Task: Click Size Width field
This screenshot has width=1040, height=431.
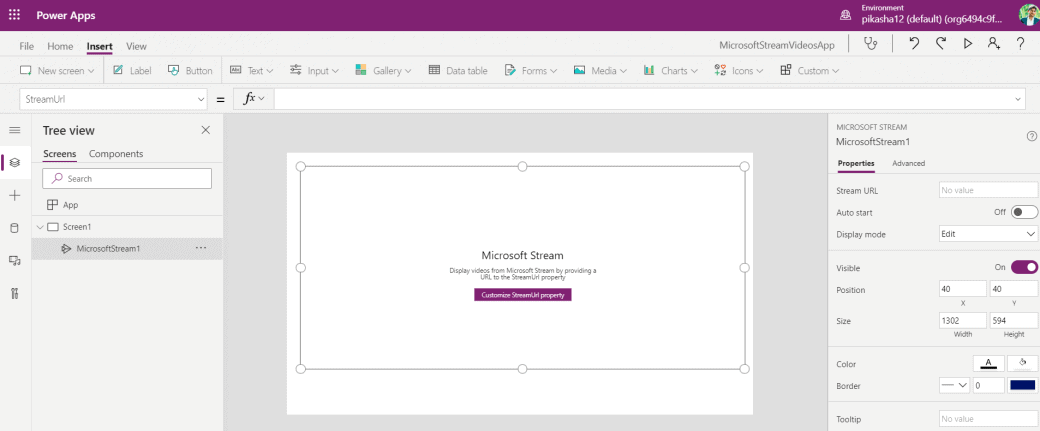Action: point(962,321)
